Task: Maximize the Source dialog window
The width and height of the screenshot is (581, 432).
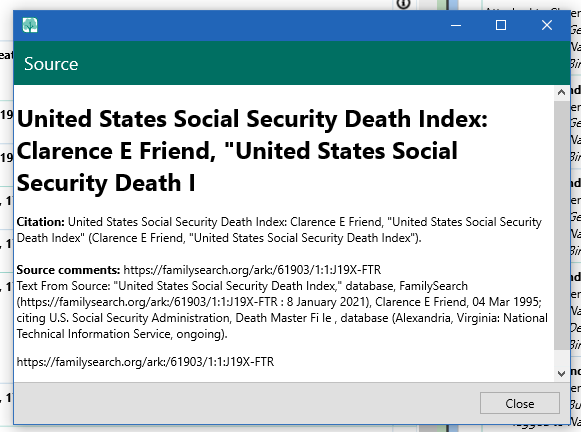Action: (x=501, y=25)
